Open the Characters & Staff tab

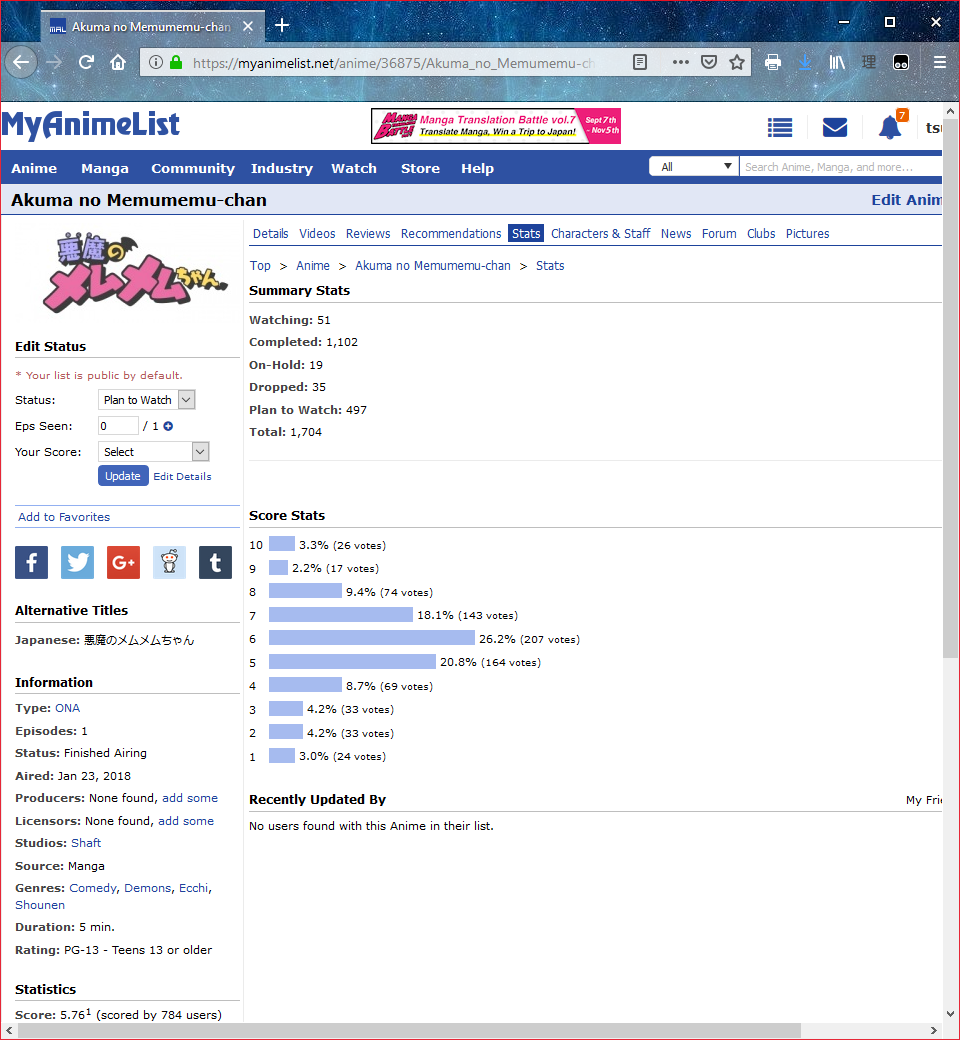(x=600, y=234)
